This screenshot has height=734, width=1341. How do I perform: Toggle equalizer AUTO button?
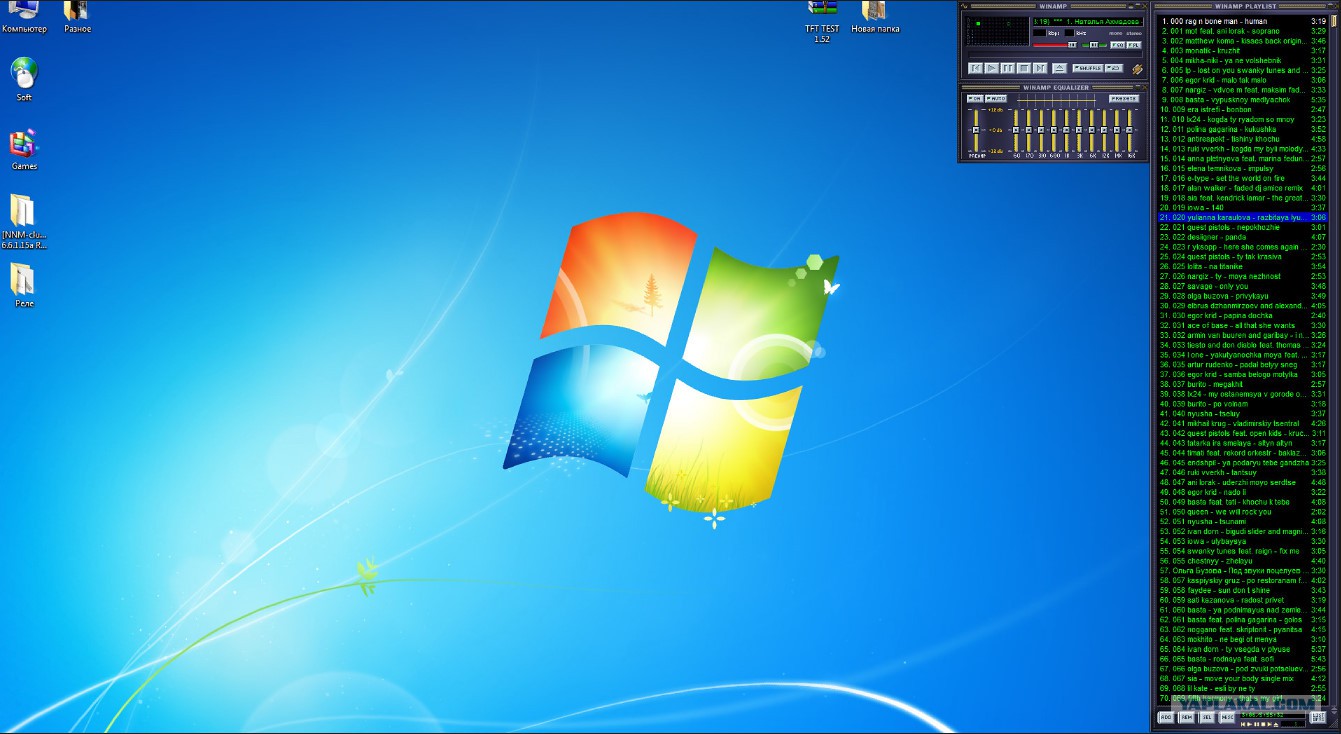(996, 99)
